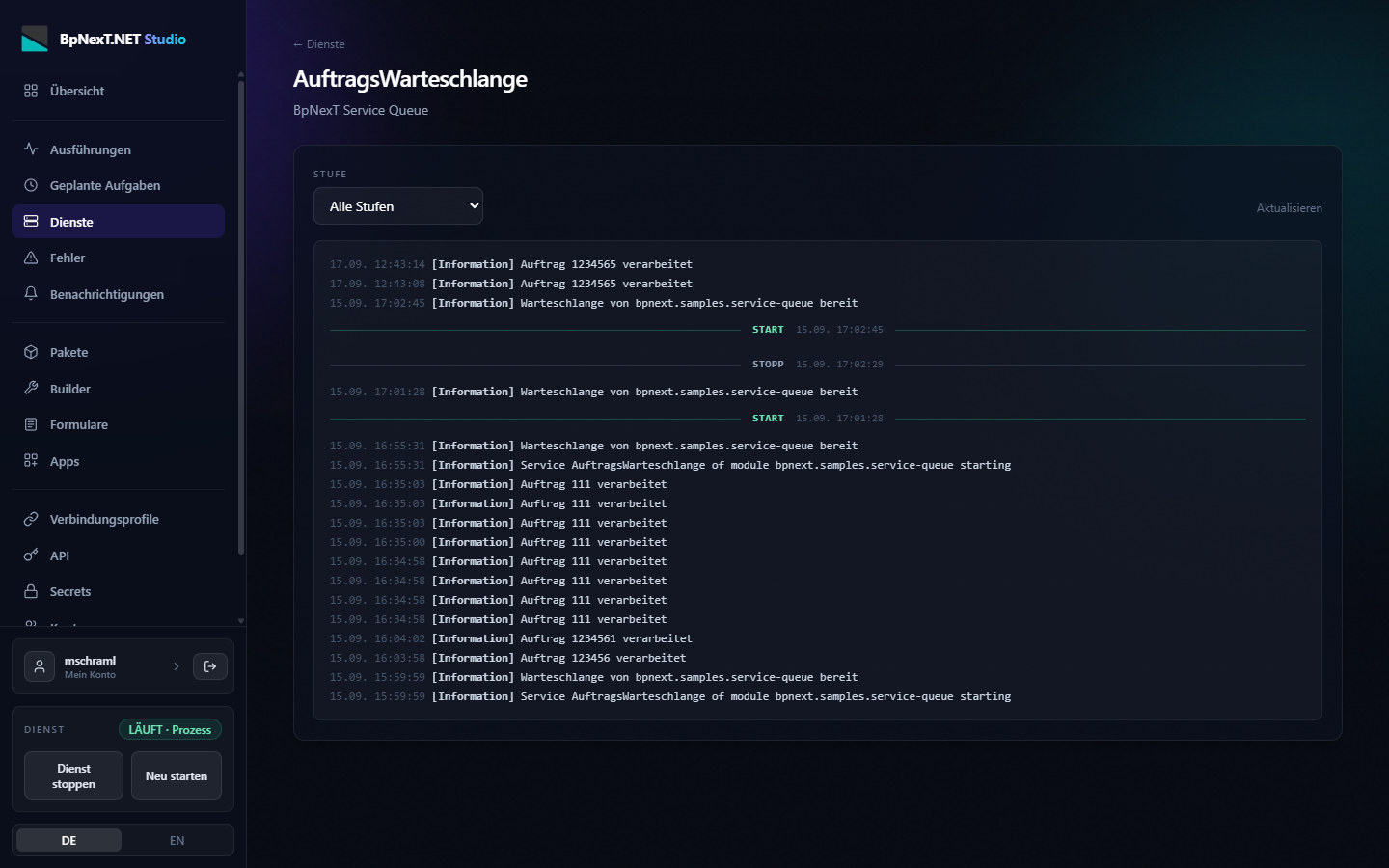Click the STOPP 15.09. 17:02:29 marker
The width and height of the screenshot is (1389, 868).
coord(818,365)
